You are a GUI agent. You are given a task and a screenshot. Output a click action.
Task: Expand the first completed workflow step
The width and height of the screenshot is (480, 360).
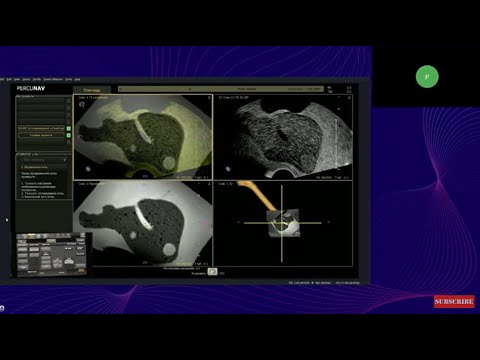coord(44,160)
